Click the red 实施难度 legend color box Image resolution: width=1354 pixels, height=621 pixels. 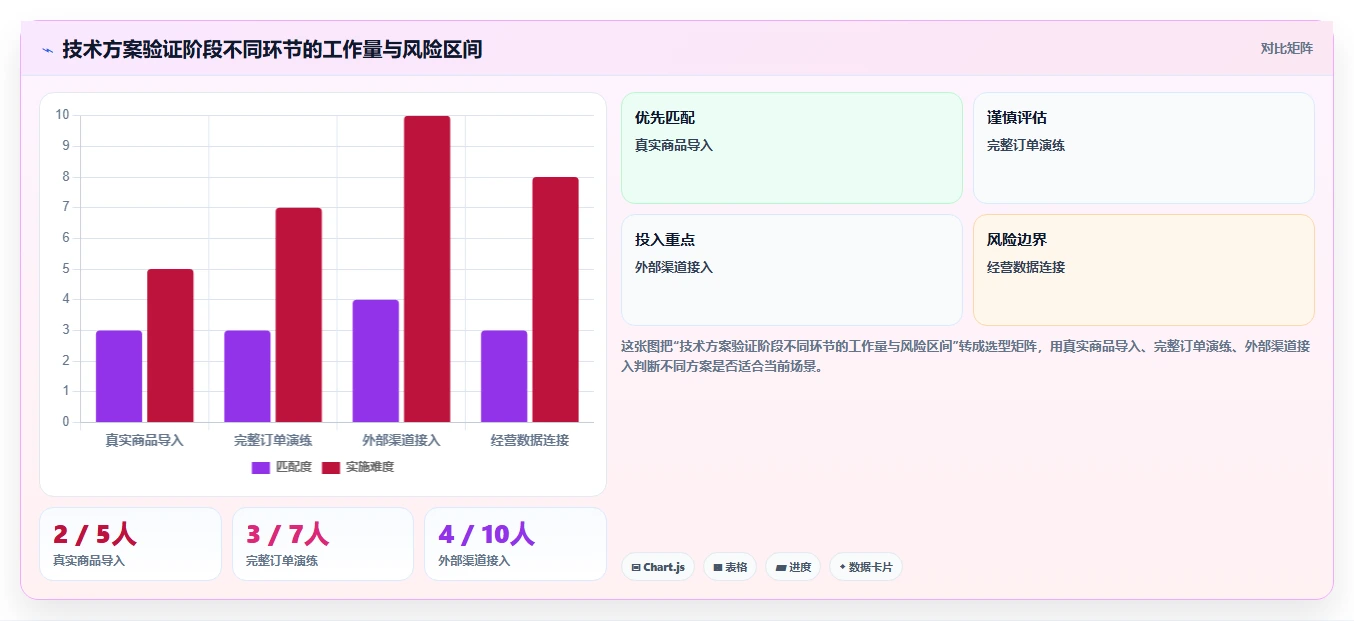tap(331, 467)
